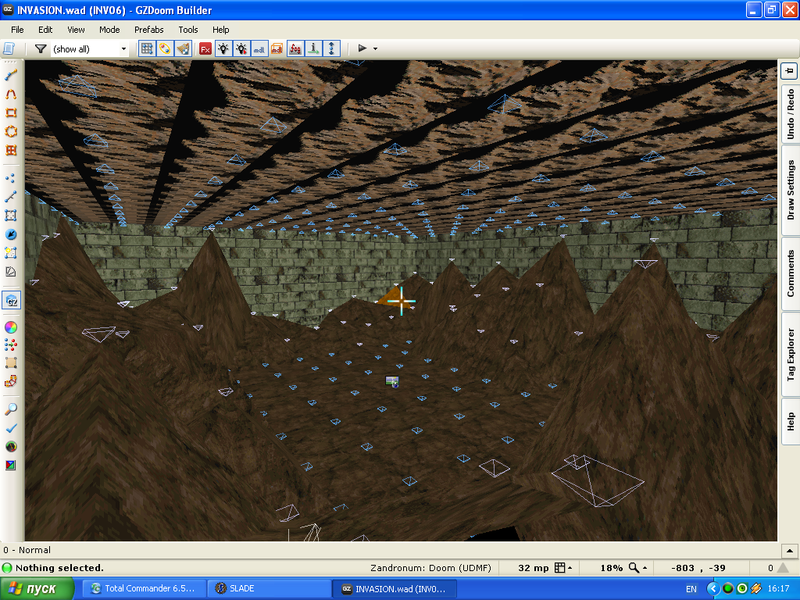Open the Help menu
Screen dimensions: 800x600
(220, 30)
